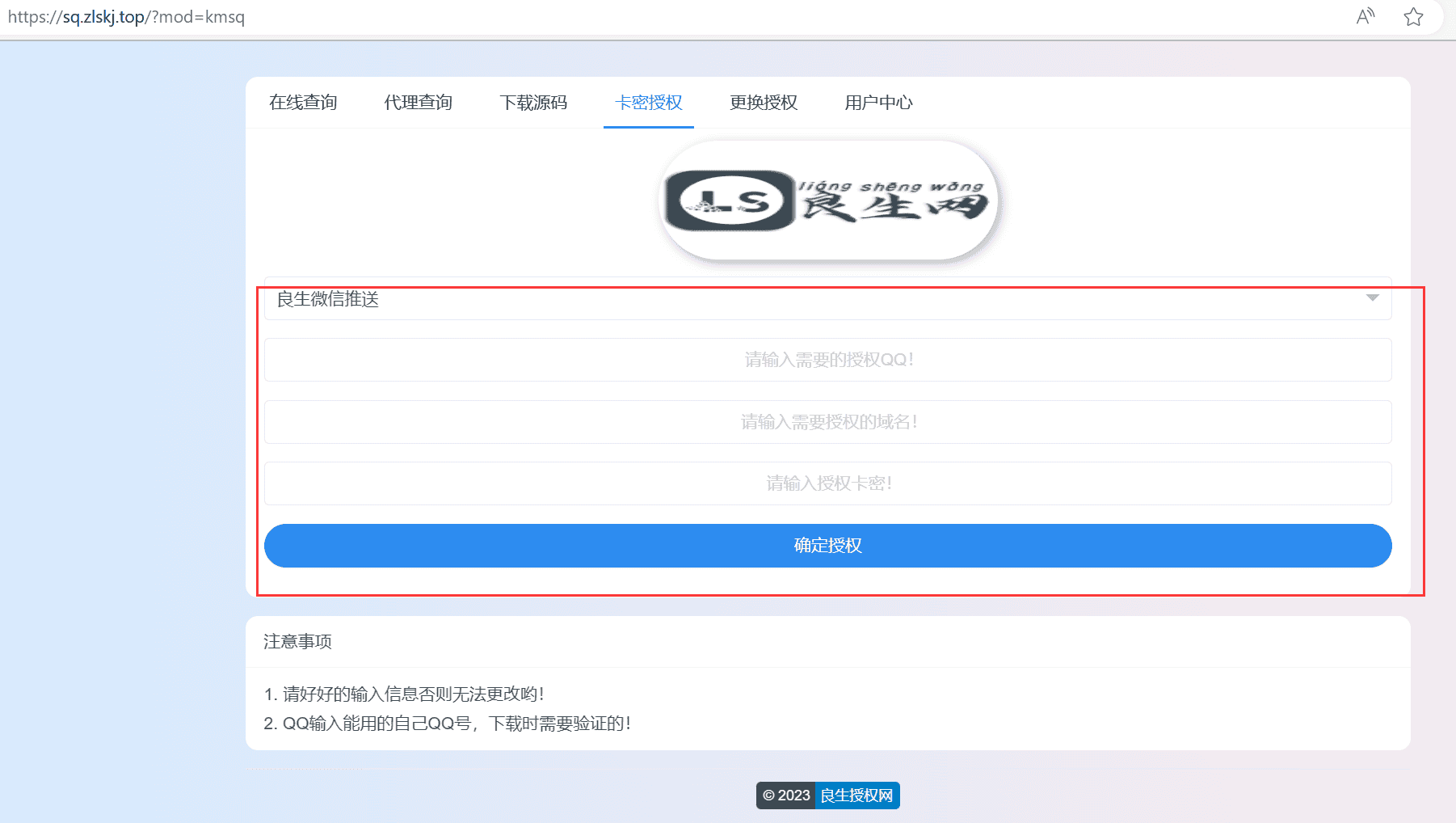1456x823 pixels.
Task: Click the 注意事项 section heading
Action: tap(299, 642)
